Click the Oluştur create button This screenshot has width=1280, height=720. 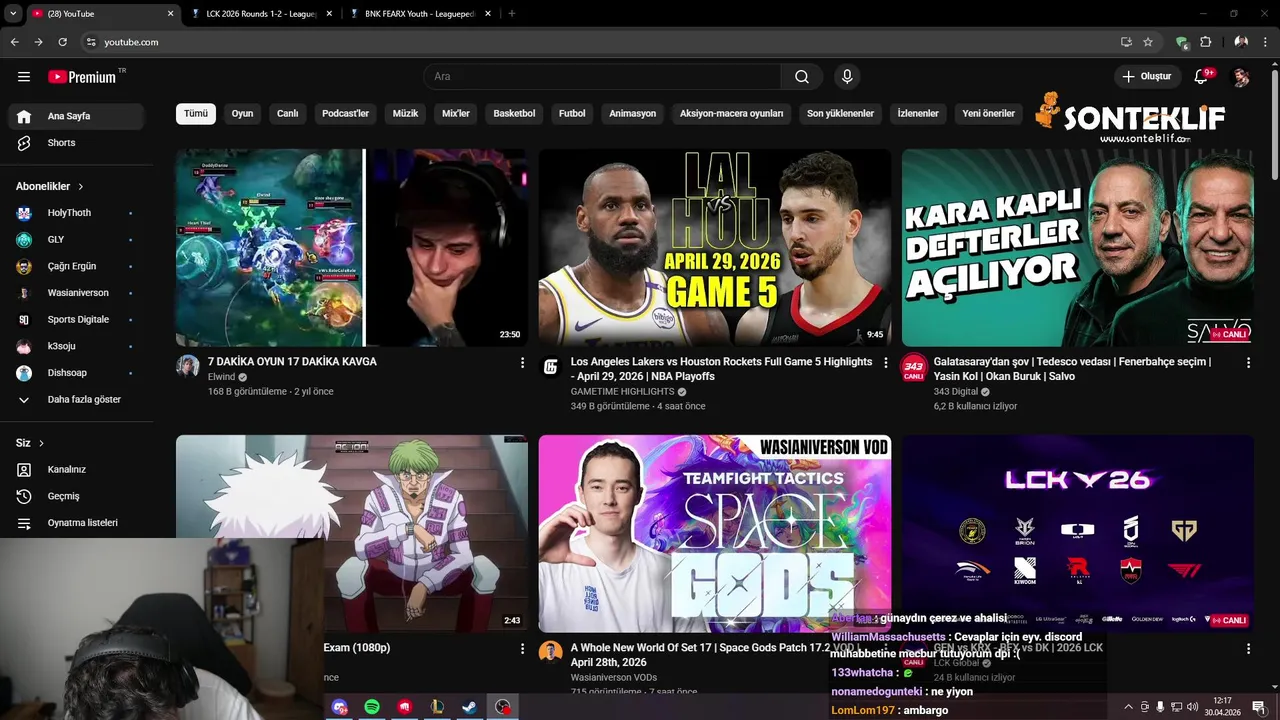pos(1147,77)
